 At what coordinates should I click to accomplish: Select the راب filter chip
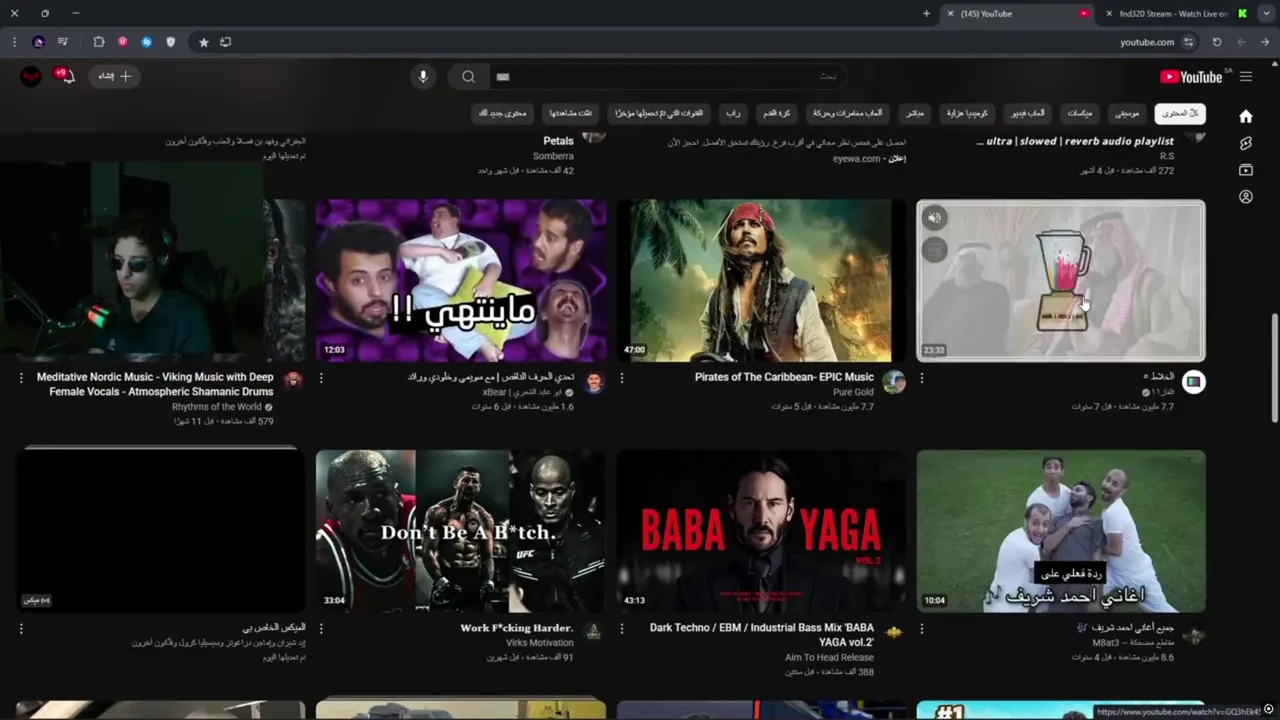click(733, 113)
